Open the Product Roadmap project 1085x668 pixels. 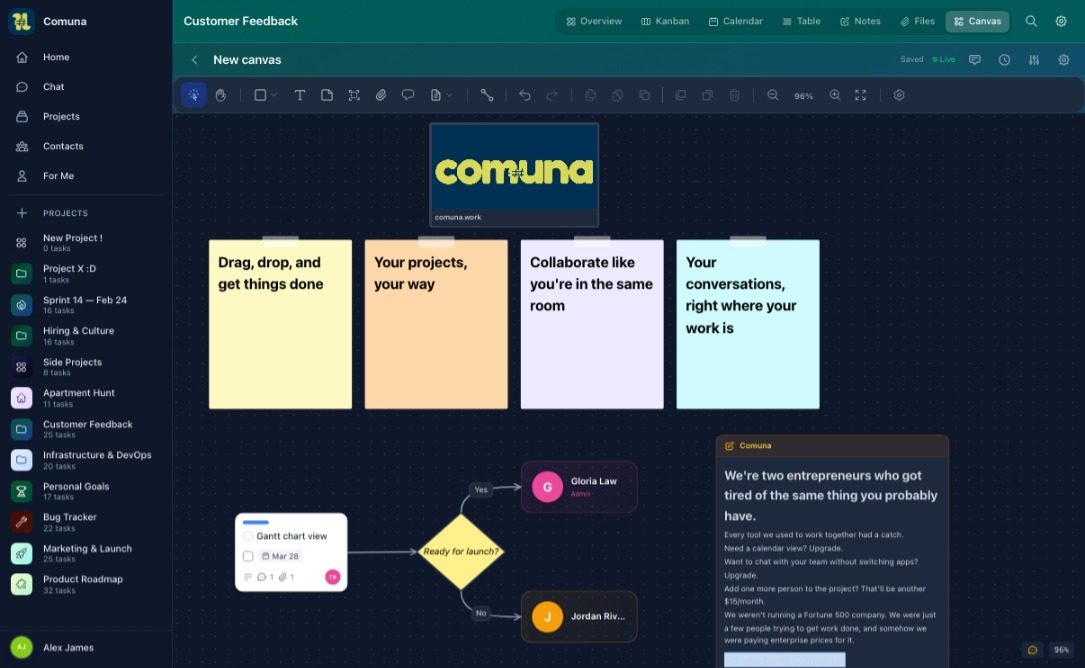click(86, 584)
